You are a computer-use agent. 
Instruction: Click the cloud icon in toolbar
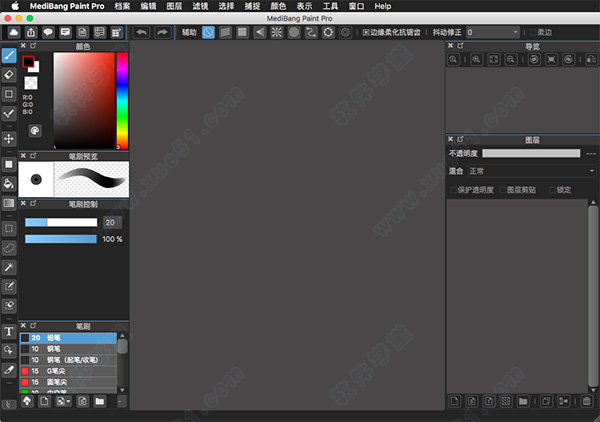tap(14, 33)
